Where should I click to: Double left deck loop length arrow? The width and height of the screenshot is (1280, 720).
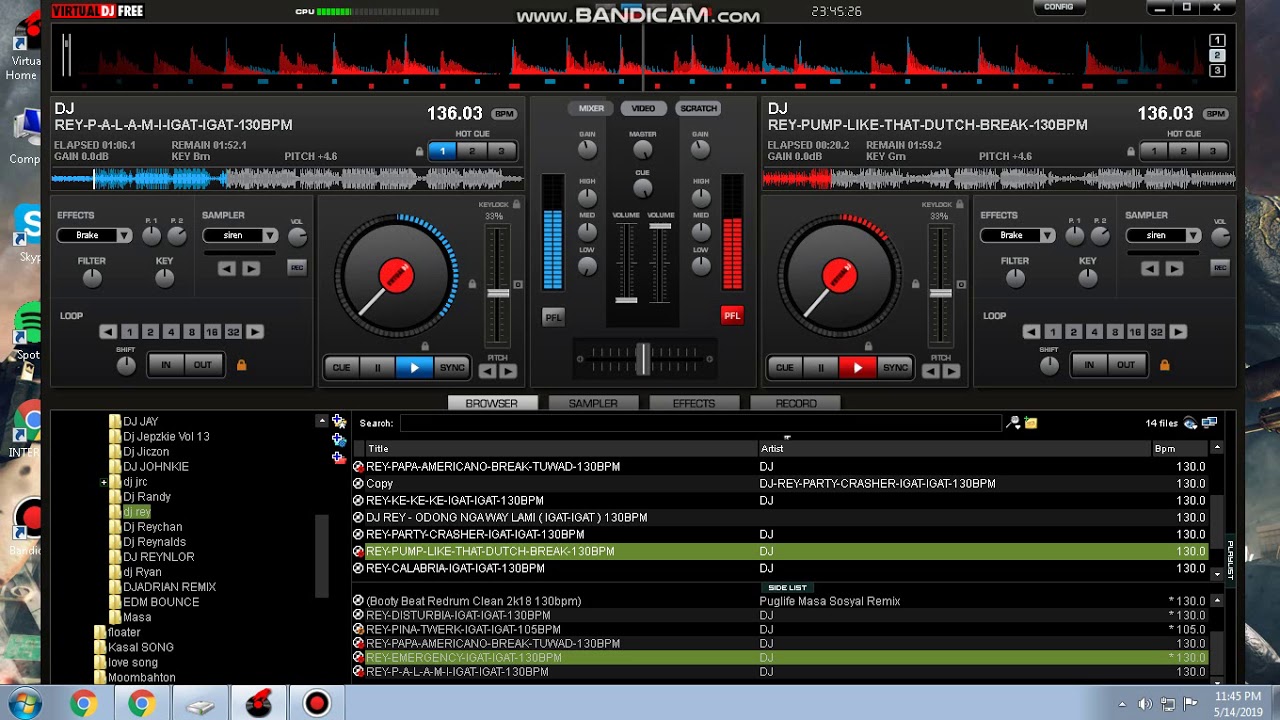click(255, 332)
